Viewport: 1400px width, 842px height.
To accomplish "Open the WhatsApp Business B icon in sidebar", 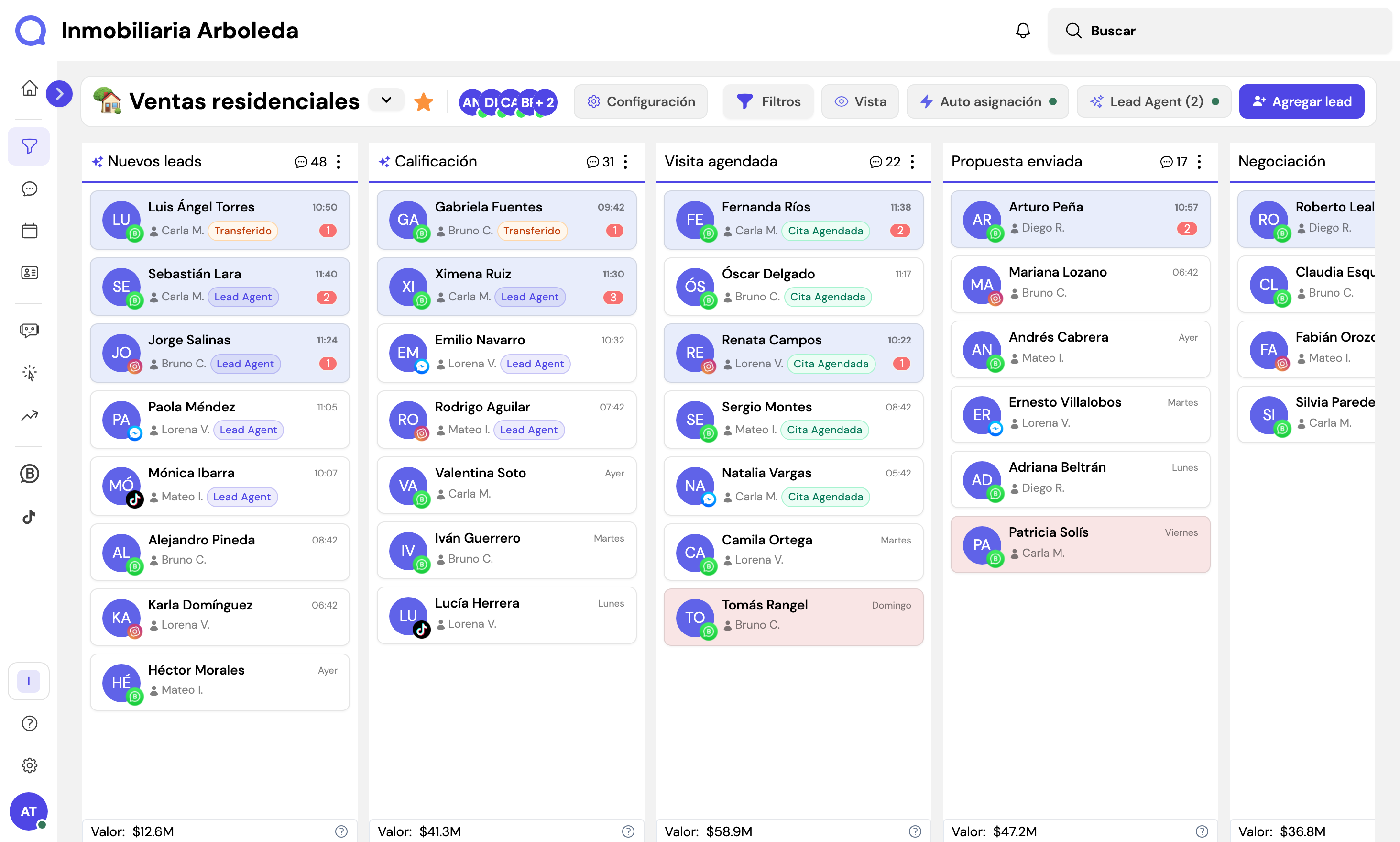I will 30,474.
